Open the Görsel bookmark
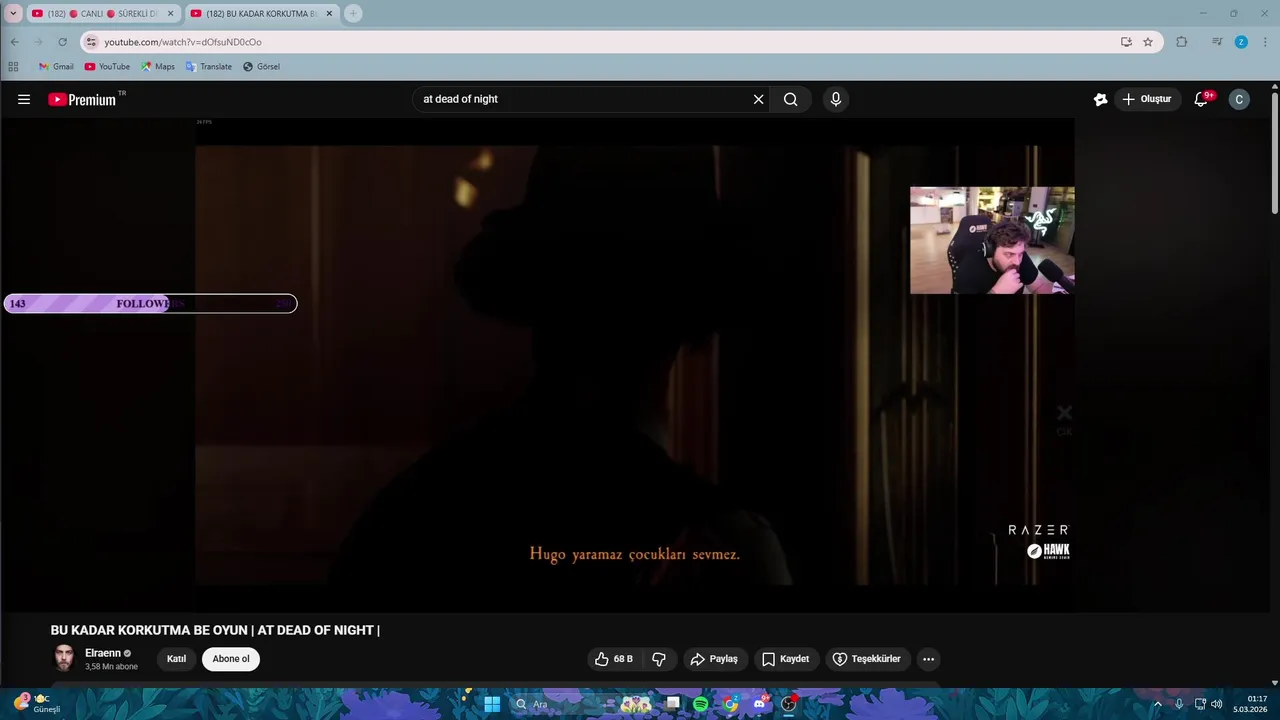Image resolution: width=1280 pixels, height=720 pixels. pyautogui.click(x=261, y=67)
